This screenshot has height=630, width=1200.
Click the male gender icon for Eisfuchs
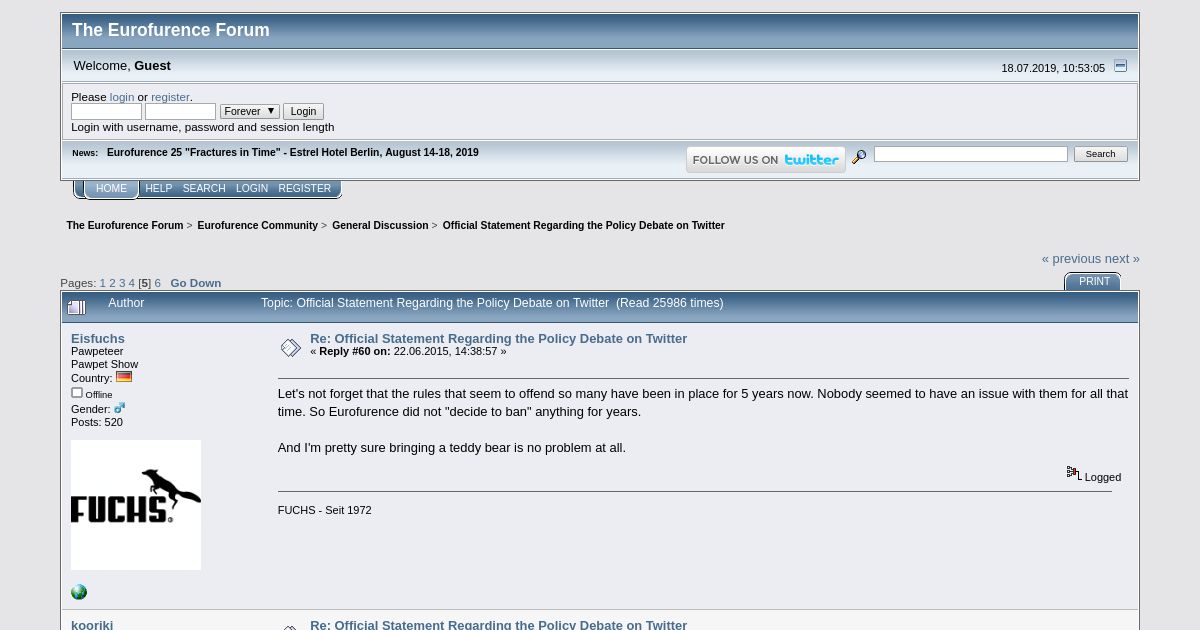coord(119,408)
